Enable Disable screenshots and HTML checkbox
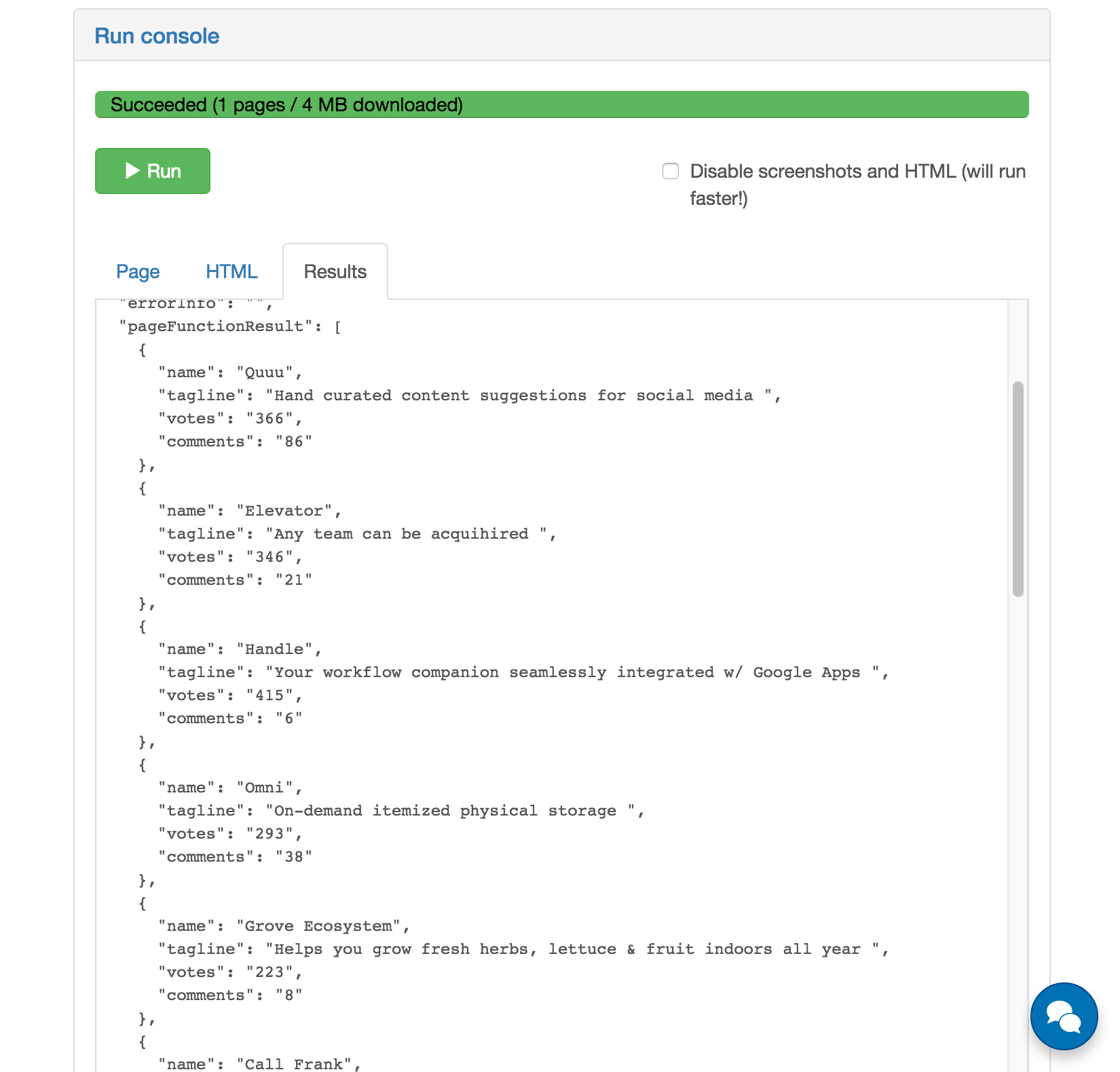Viewport: 1120px width, 1072px height. pos(671,171)
